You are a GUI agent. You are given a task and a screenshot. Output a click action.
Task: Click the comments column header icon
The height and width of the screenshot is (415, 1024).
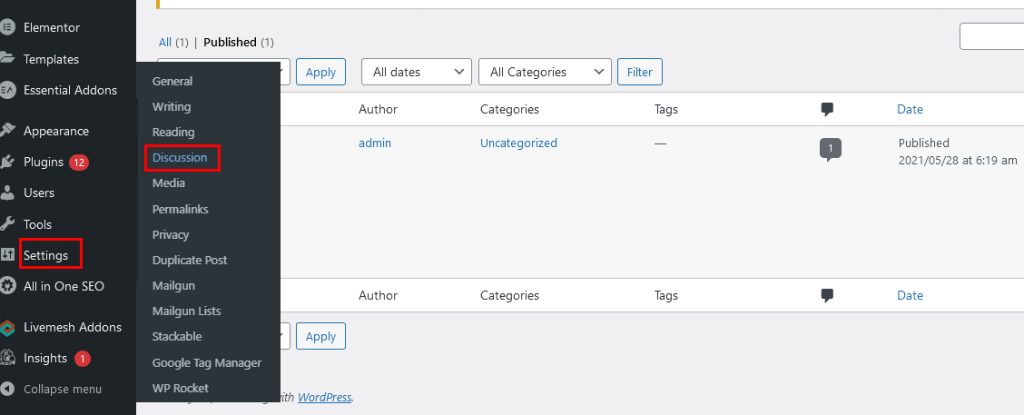(827, 110)
